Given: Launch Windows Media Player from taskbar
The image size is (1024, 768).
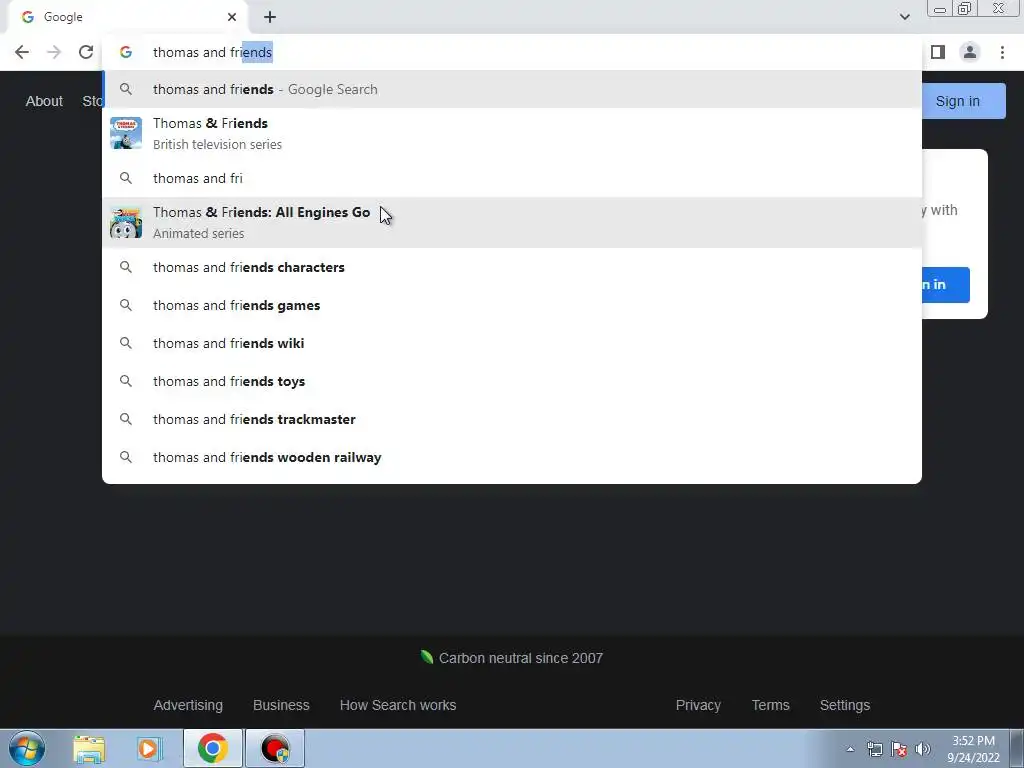Looking at the screenshot, I should (x=149, y=748).
